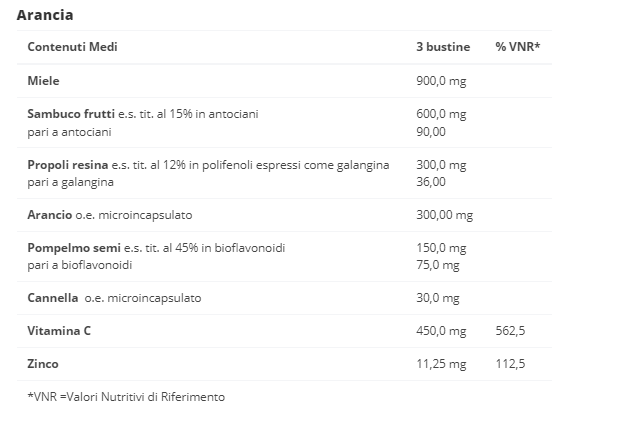Click the pari a galangina line

(70, 182)
